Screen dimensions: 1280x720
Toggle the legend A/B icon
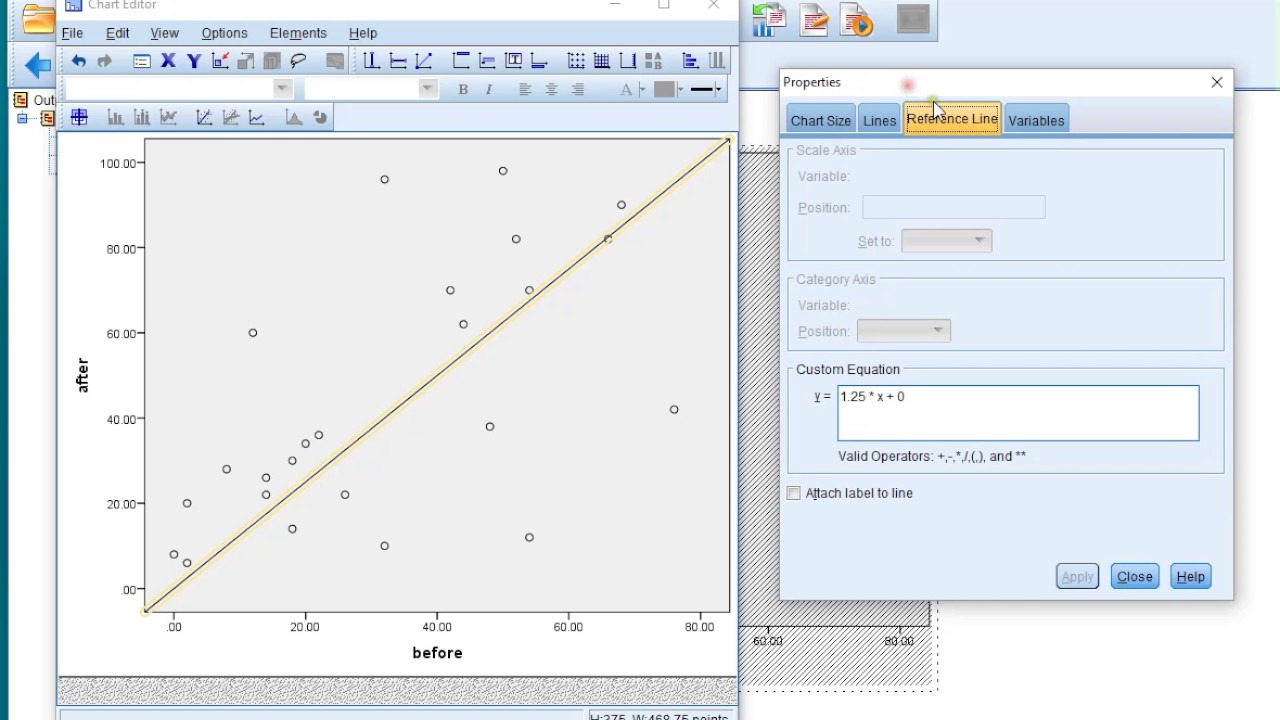(x=653, y=61)
